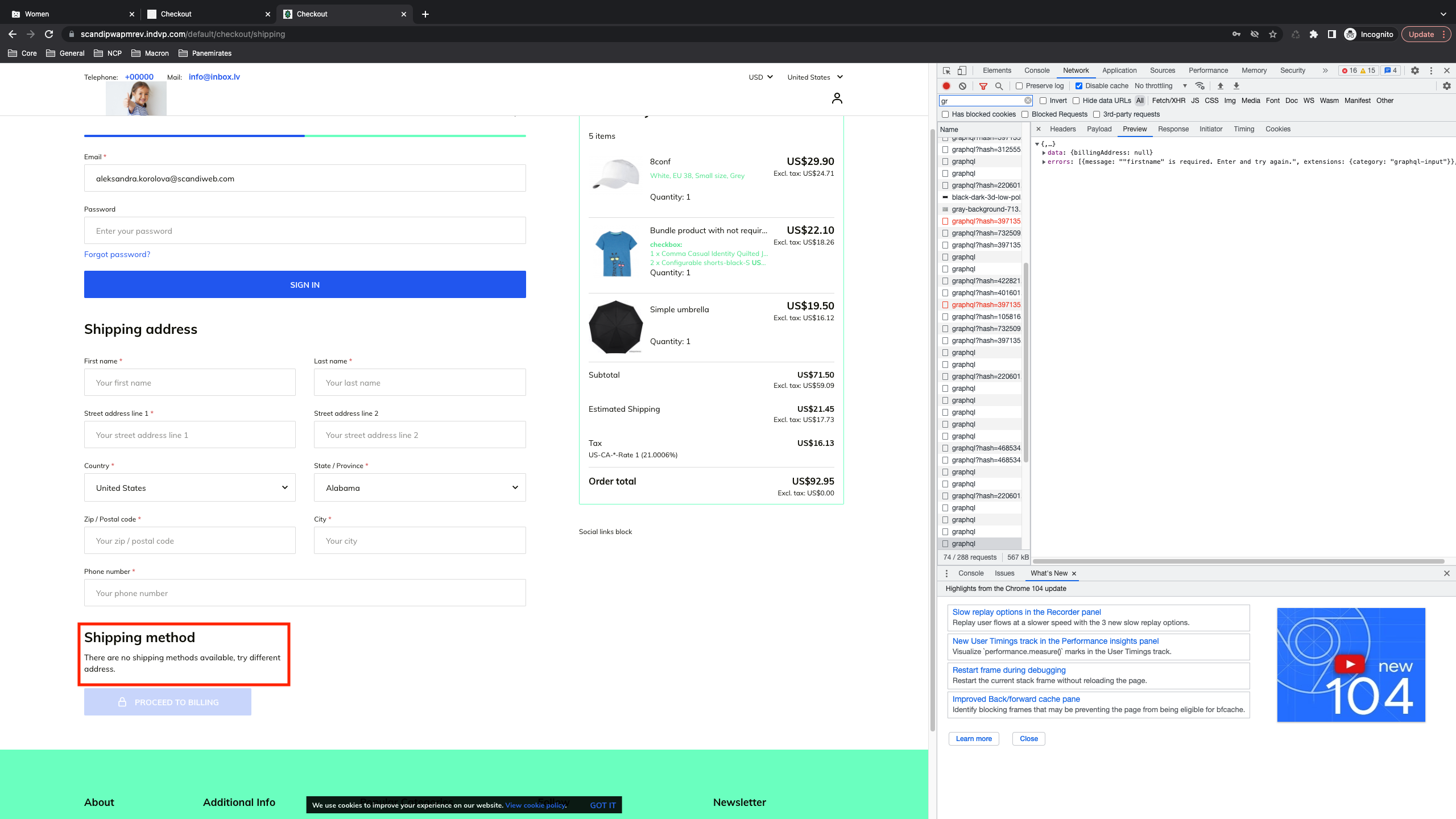Enable the Preserve log checkbox
Viewport: 1456px width, 819px height.
pyautogui.click(x=1019, y=86)
